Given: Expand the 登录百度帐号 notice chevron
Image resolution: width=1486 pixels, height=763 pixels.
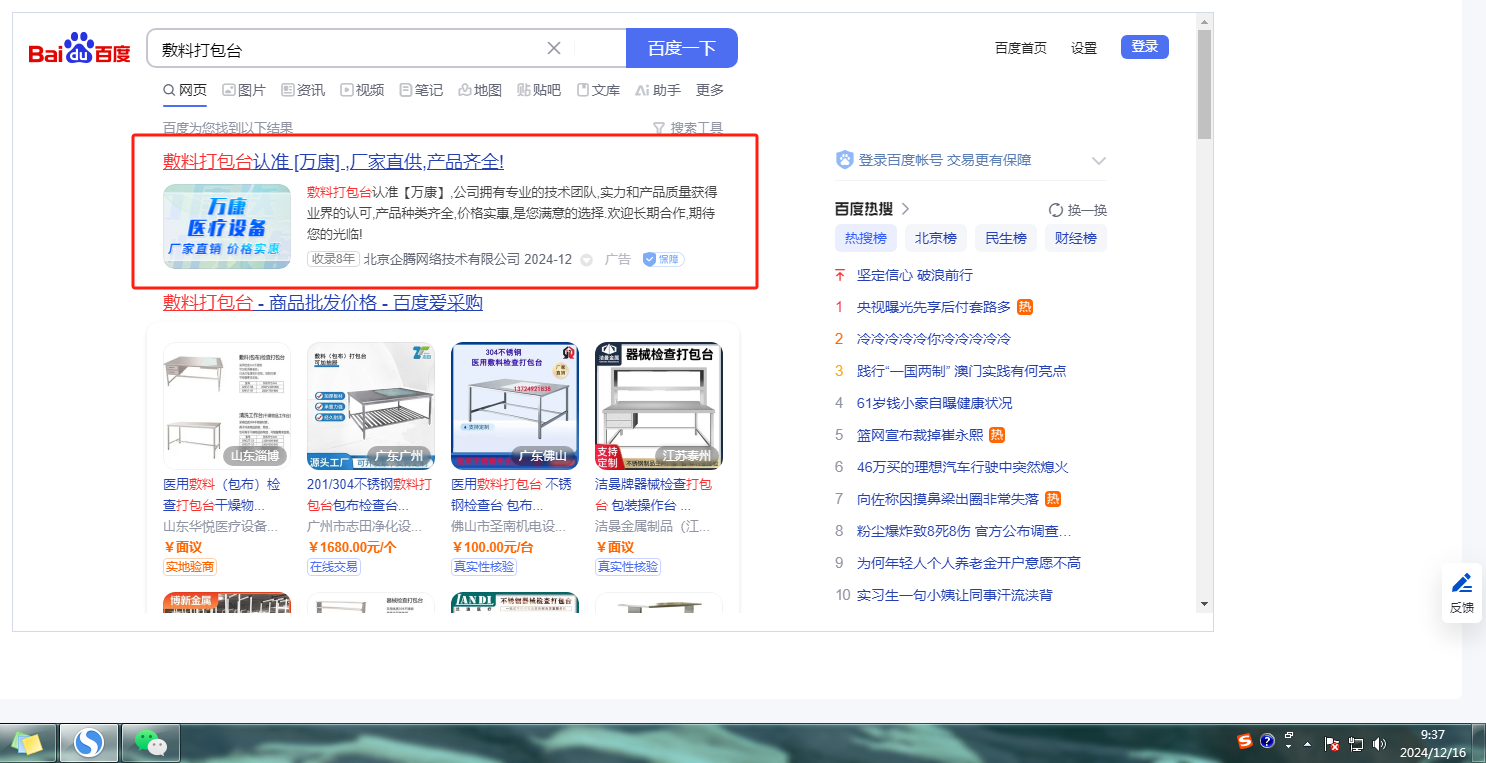Looking at the screenshot, I should [1099, 160].
